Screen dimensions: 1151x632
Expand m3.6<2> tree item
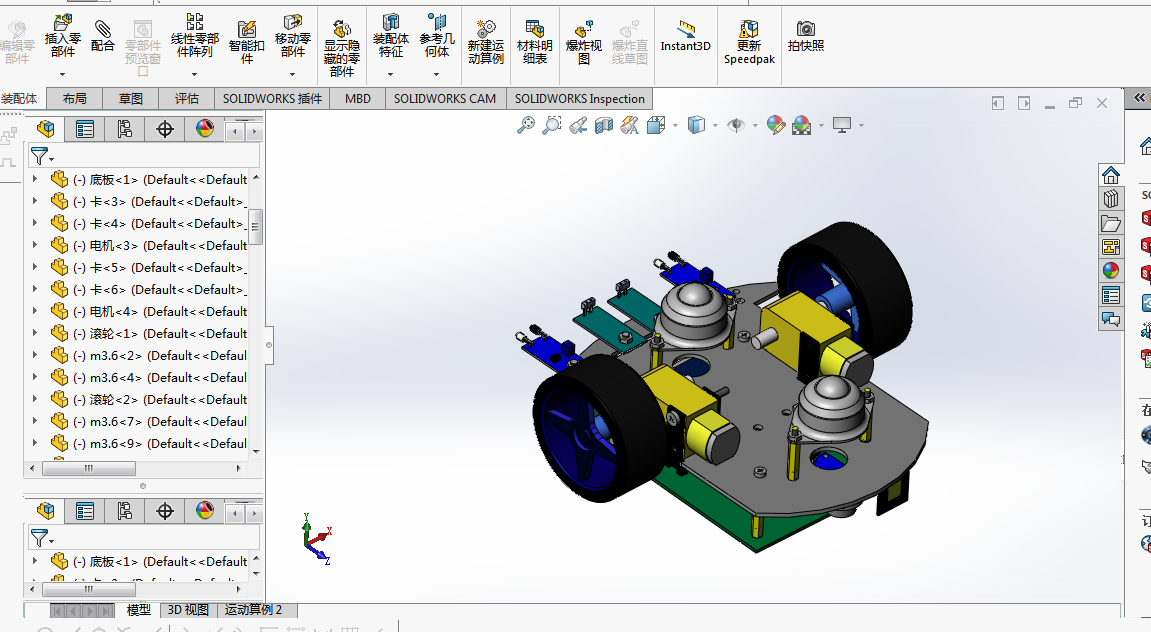pos(35,355)
